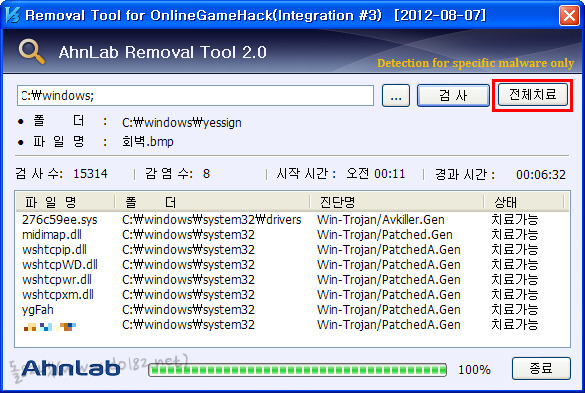585x393 pixels.
Task: Close the Removal Tool window
Action: [x=569, y=16]
